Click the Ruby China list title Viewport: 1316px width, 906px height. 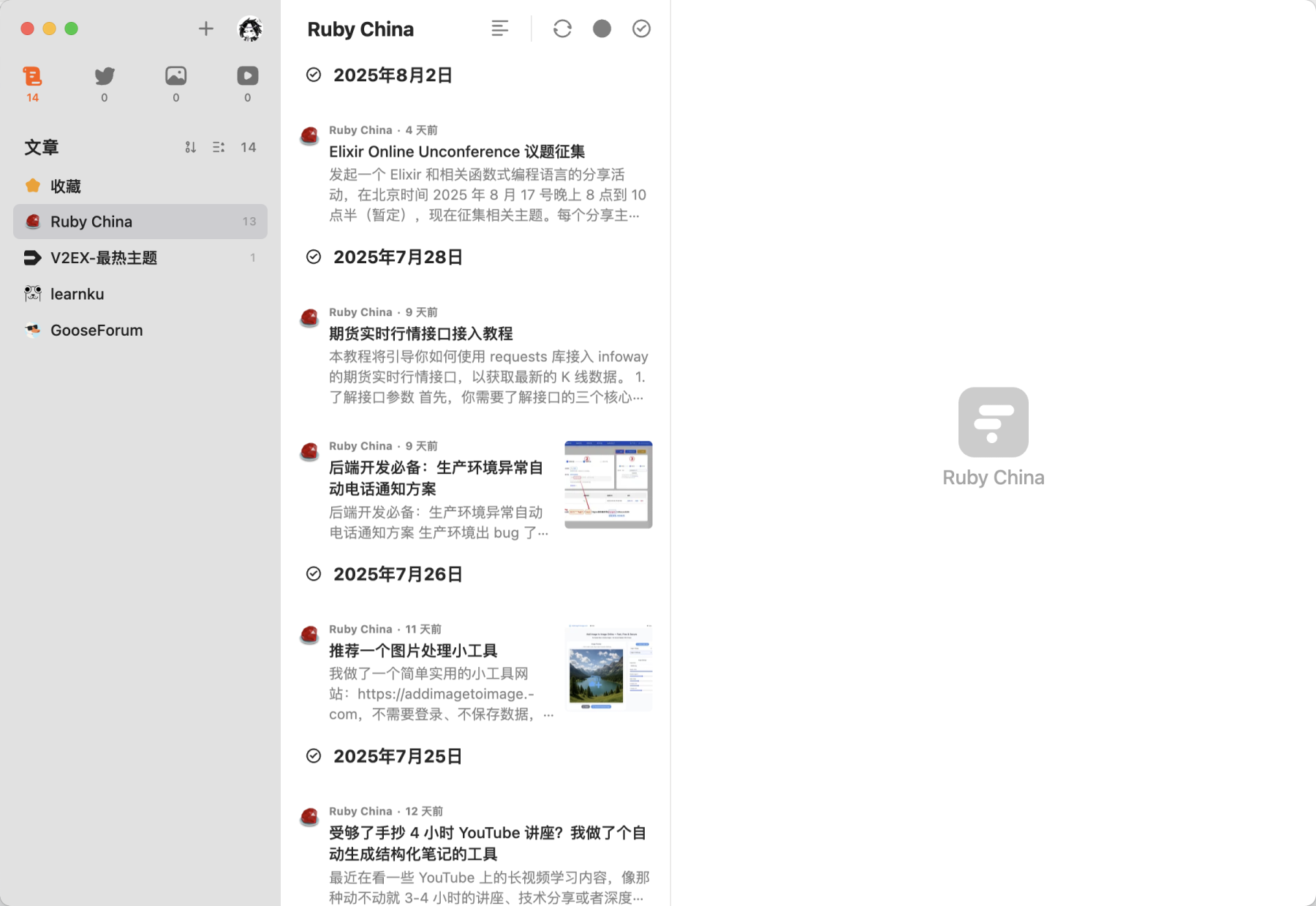point(360,29)
